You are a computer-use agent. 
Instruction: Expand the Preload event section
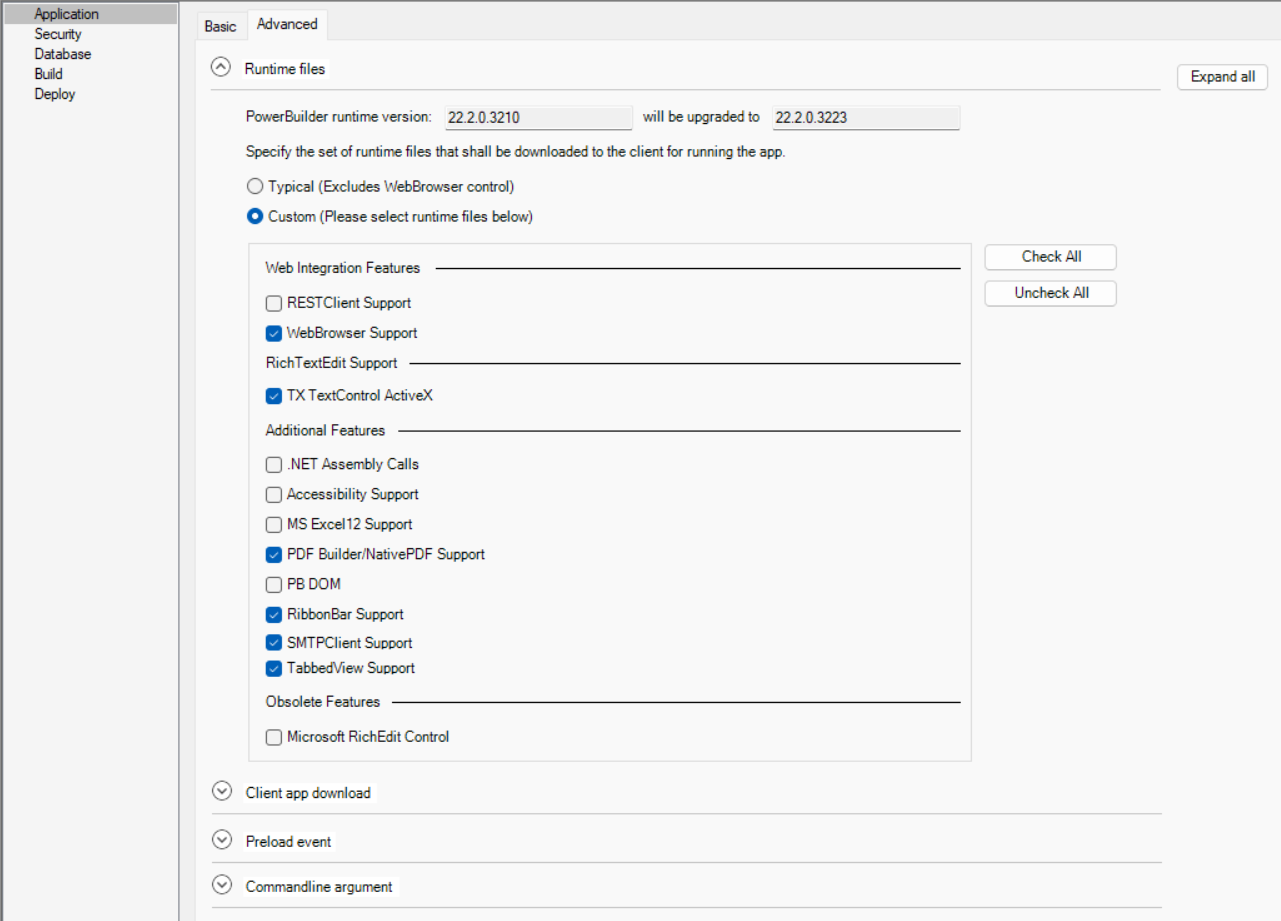[x=222, y=841]
